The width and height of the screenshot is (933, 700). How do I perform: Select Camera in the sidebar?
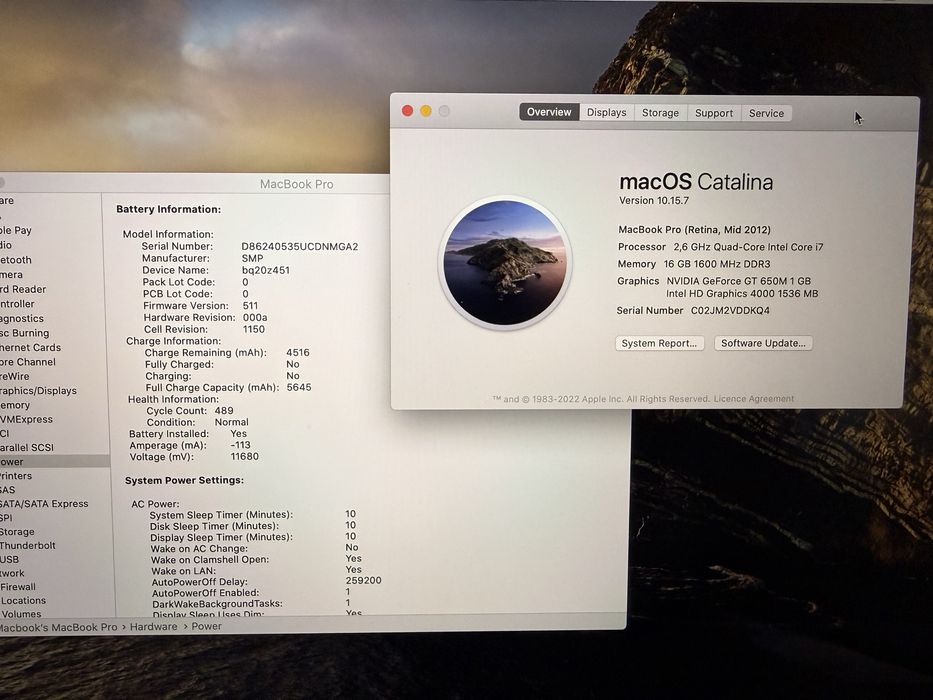(11, 274)
